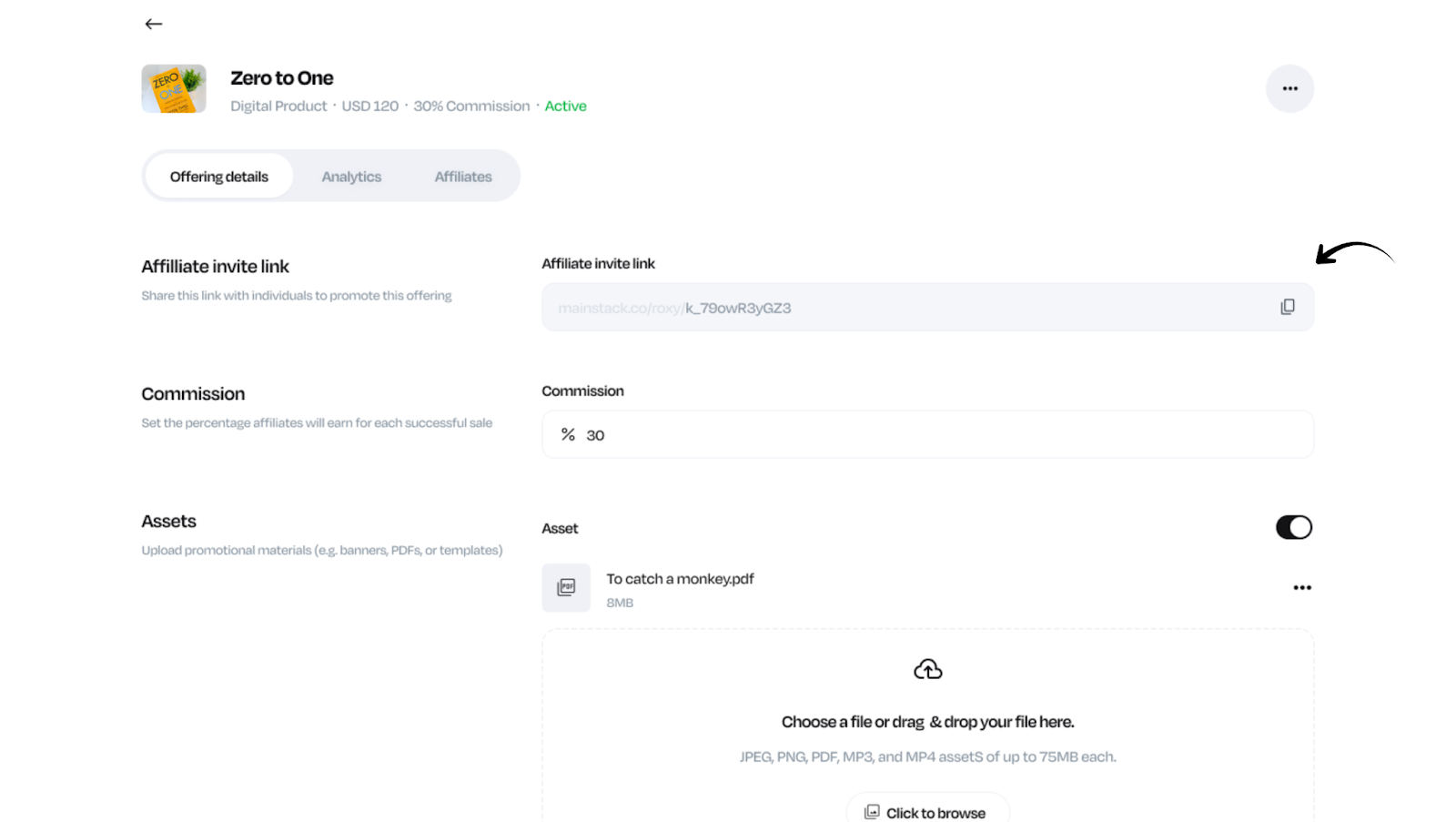The image size is (1456, 822).
Task: Click the image icon in the browse button
Action: tap(872, 811)
